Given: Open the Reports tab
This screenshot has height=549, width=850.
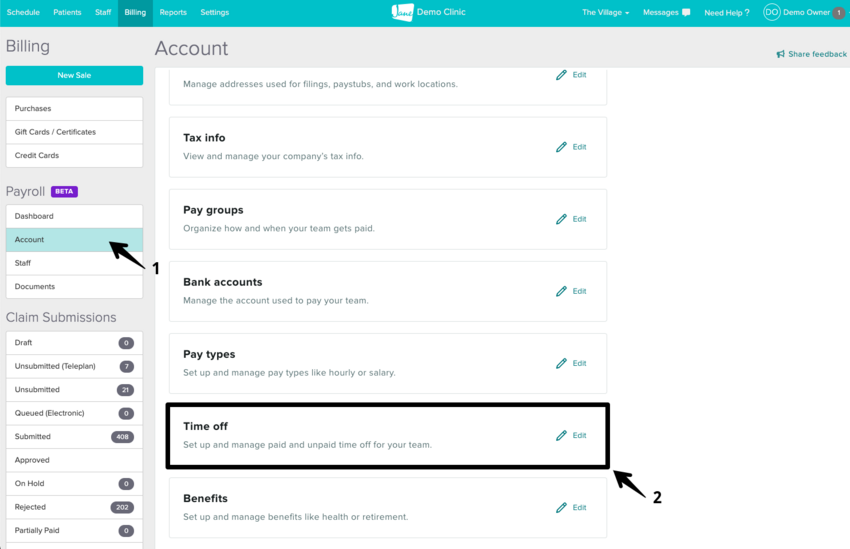Looking at the screenshot, I should click(x=173, y=13).
